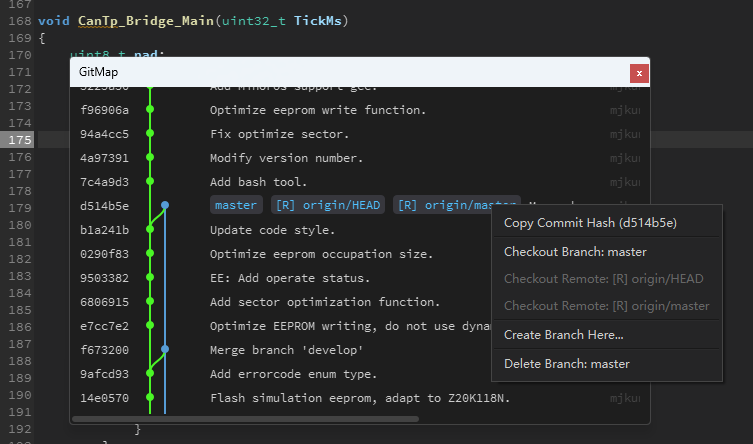The image size is (753, 444).
Task: Select commit hash b1a241b
Action: point(104,230)
